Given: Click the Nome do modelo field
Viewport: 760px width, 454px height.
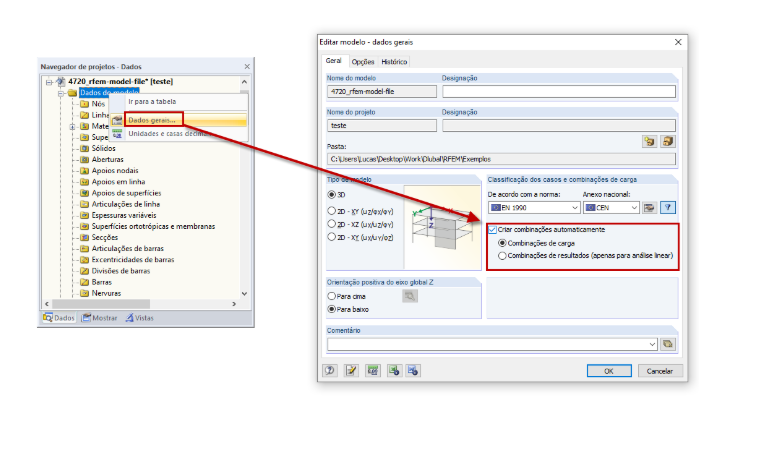Looking at the screenshot, I should tap(382, 92).
